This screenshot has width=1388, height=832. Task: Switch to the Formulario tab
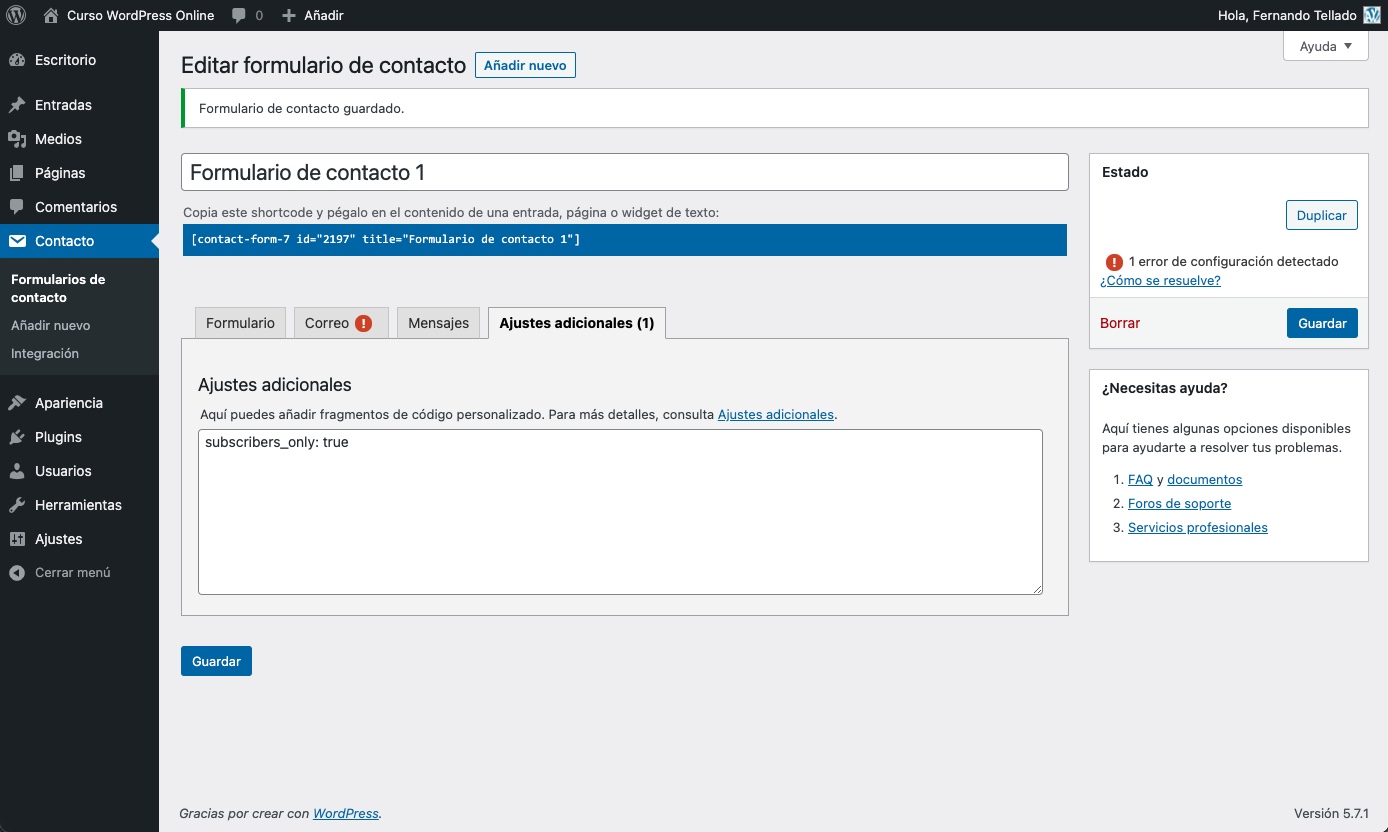pos(240,323)
